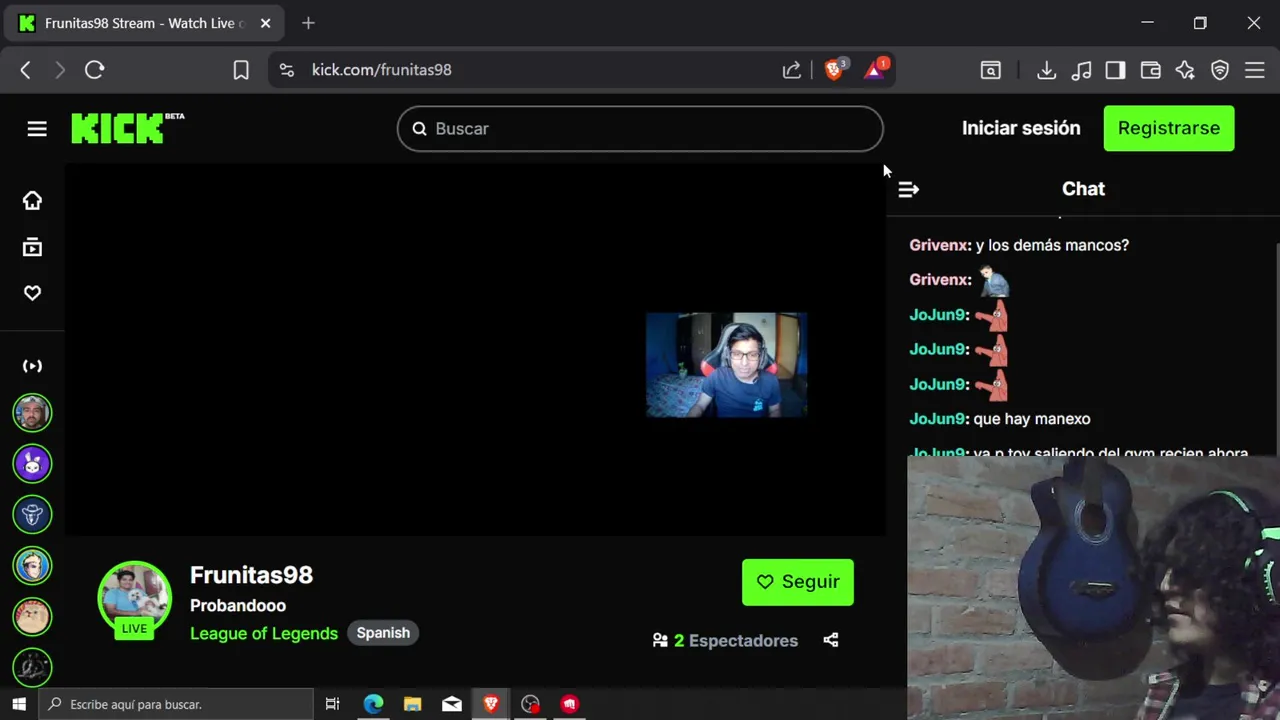Screen dimensions: 1280x720
Task: Switch to Brave browser on taskbar
Action: pos(491,704)
